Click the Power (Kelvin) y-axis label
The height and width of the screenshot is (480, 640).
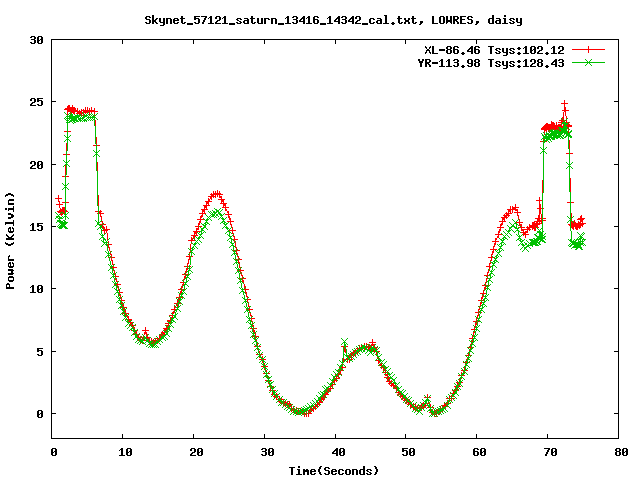click(10, 241)
